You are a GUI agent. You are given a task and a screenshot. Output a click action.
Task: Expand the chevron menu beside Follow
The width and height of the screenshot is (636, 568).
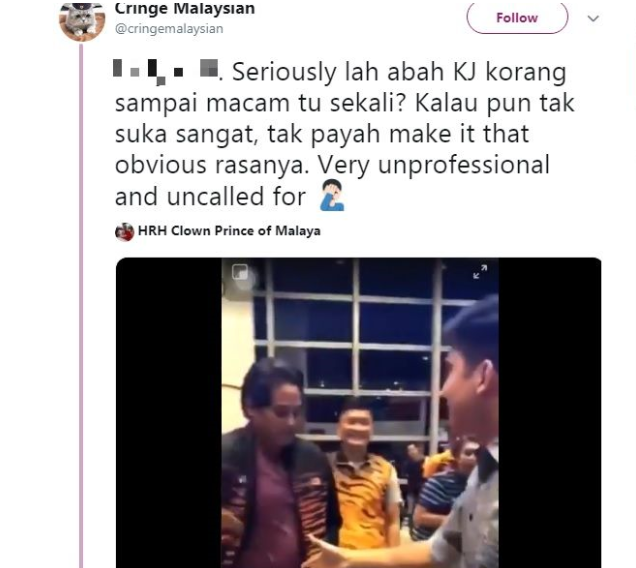(x=593, y=18)
